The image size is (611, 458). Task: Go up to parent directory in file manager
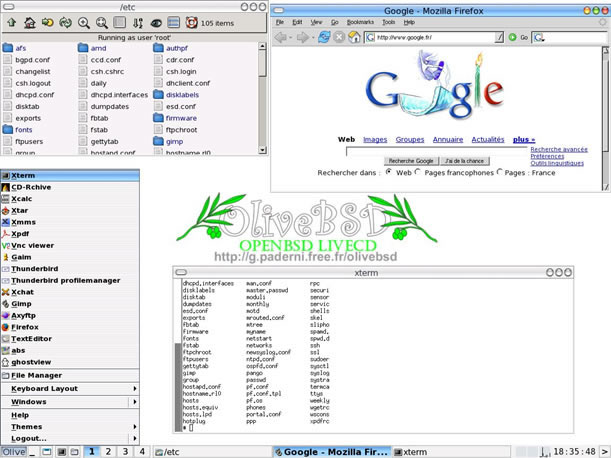12,22
